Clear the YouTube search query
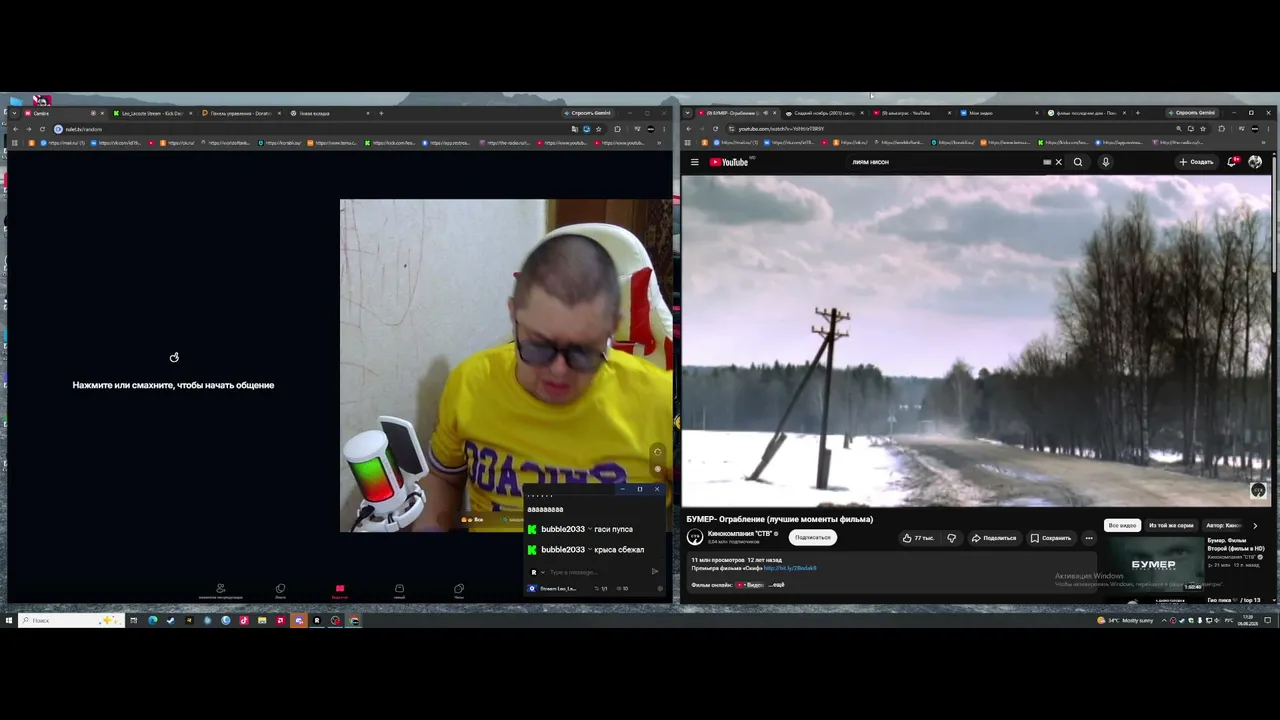This screenshot has width=1280, height=720. coord(1058,162)
